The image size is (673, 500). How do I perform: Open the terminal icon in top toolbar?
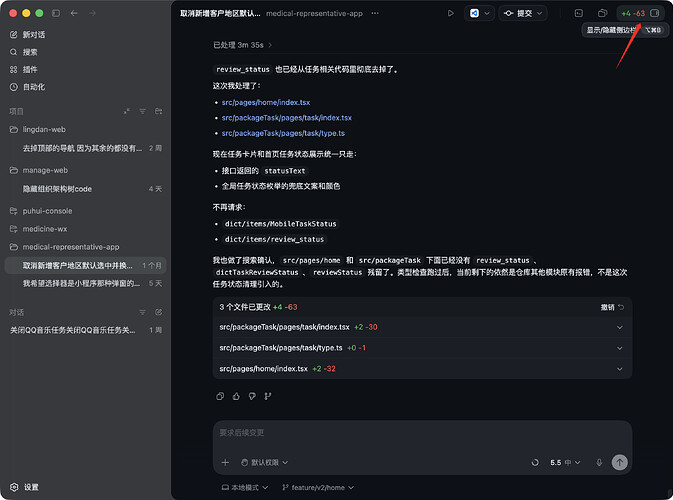tap(579, 13)
